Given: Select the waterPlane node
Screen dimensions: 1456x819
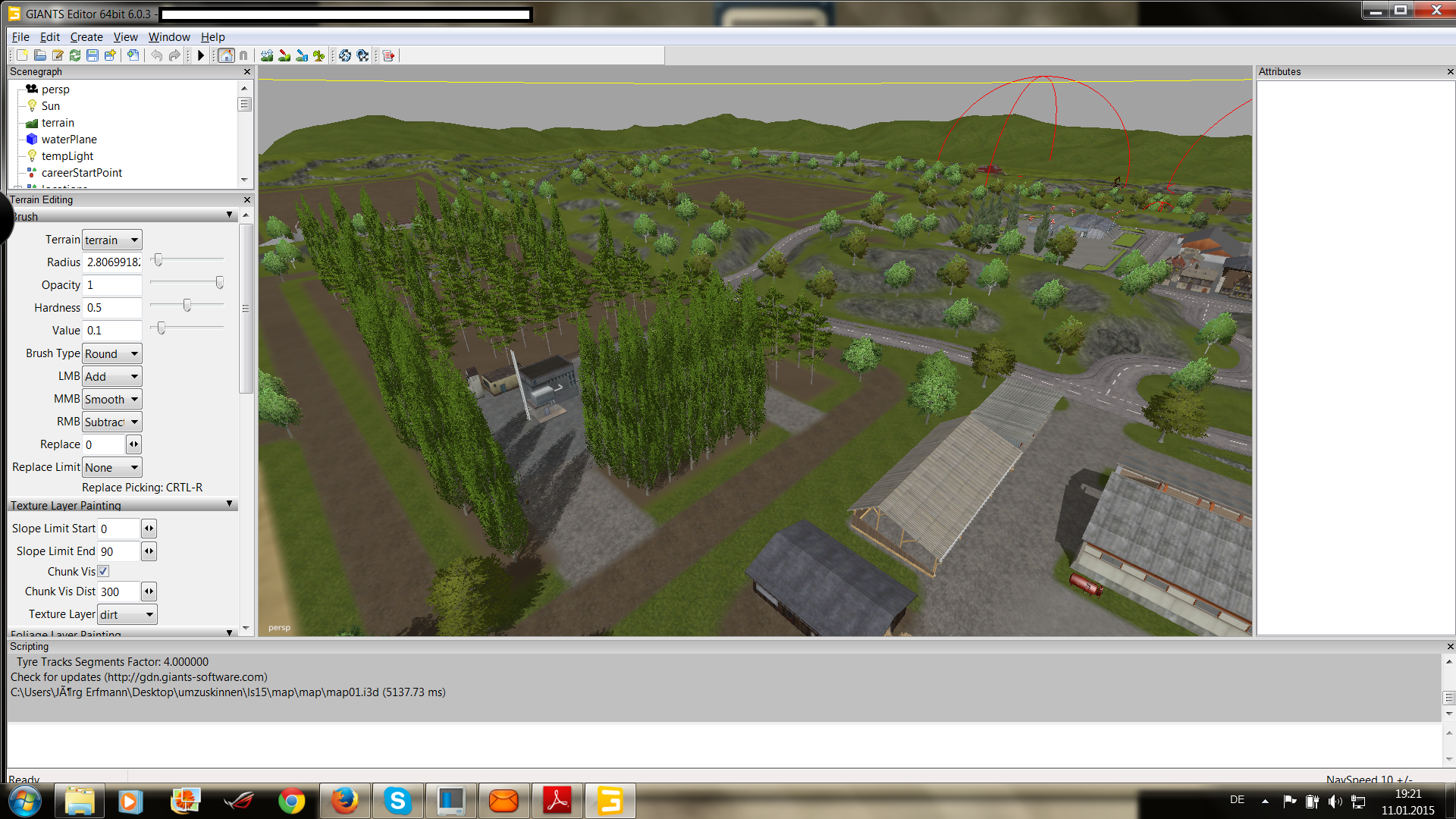Looking at the screenshot, I should tap(69, 140).
